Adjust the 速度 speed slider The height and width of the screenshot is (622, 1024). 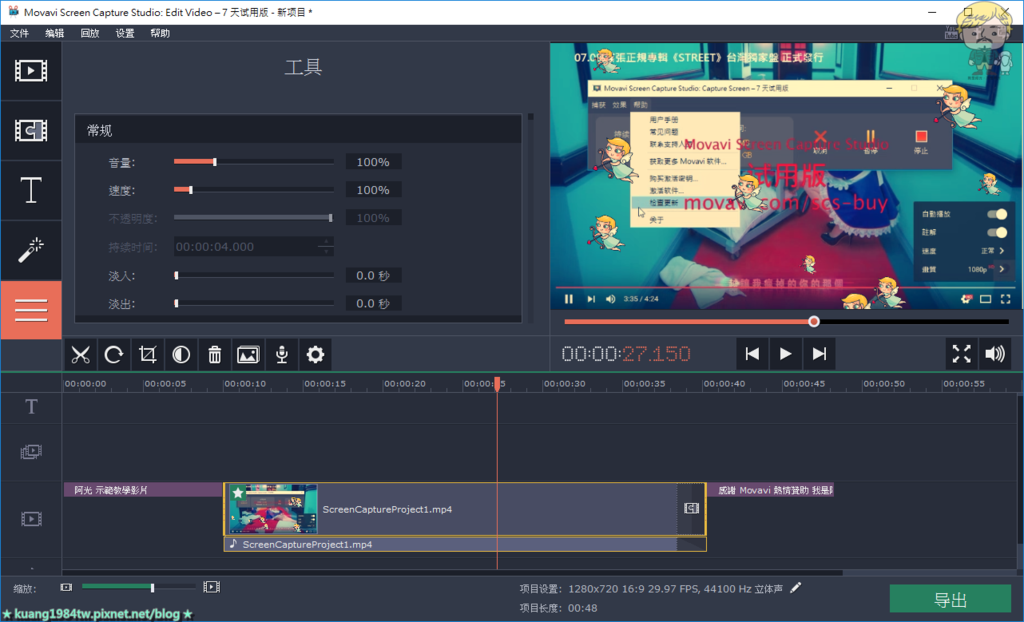coord(253,190)
